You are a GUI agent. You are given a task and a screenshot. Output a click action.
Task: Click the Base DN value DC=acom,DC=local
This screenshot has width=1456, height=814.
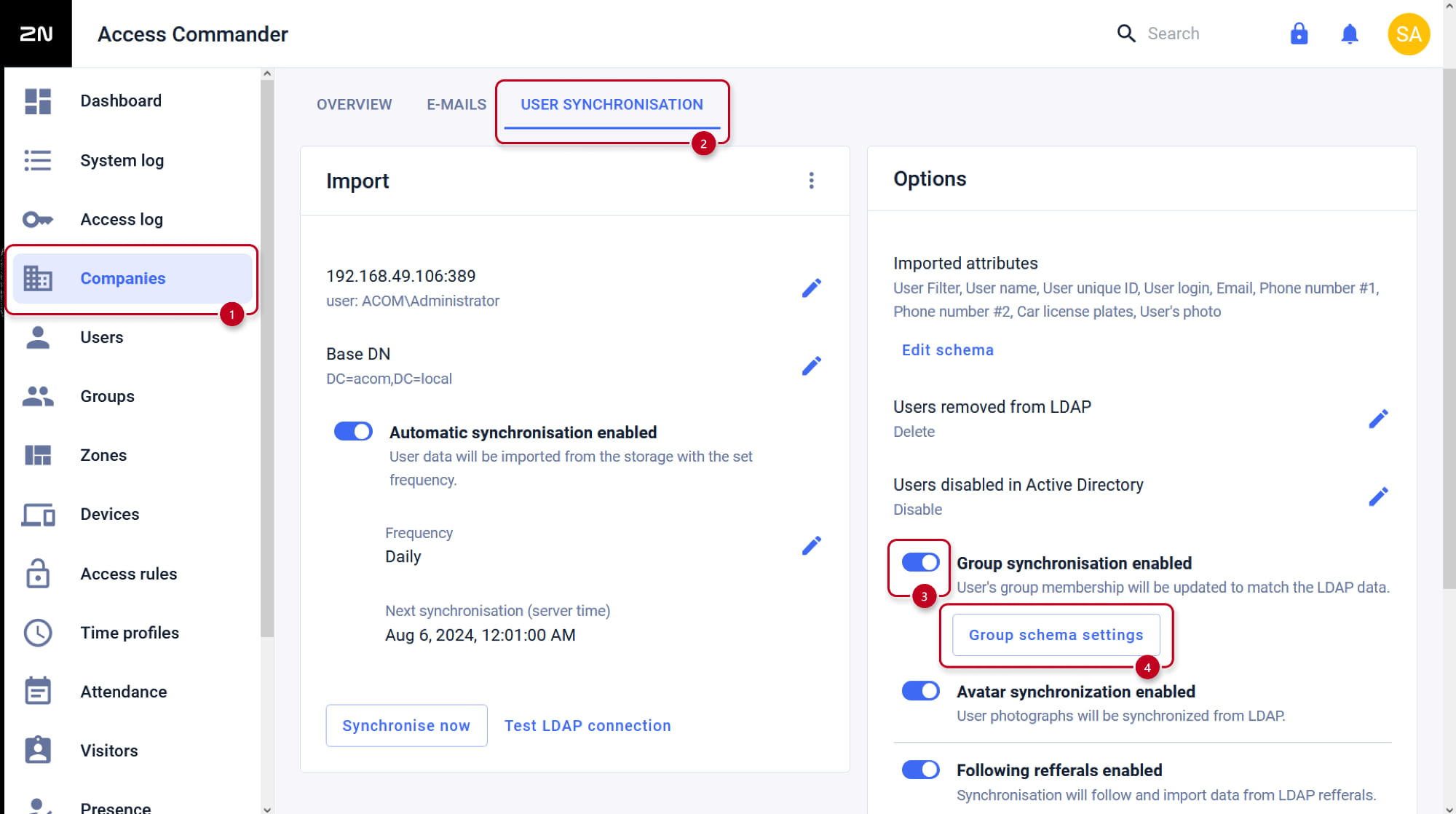(x=389, y=379)
